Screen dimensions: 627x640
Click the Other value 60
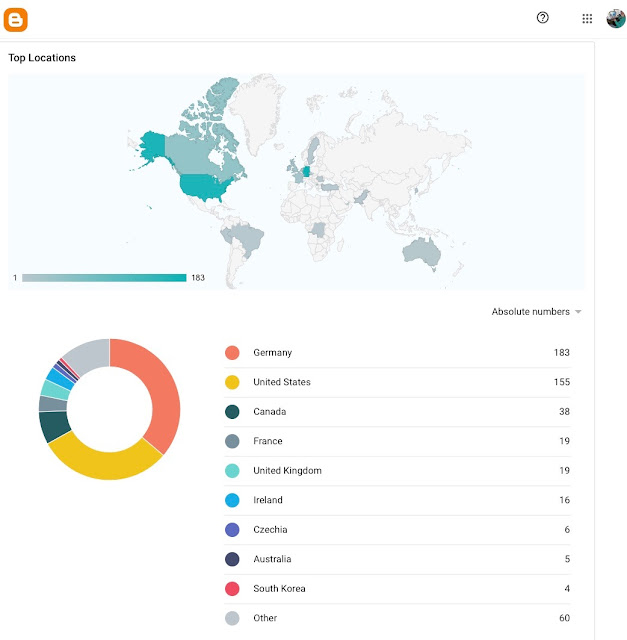click(565, 618)
